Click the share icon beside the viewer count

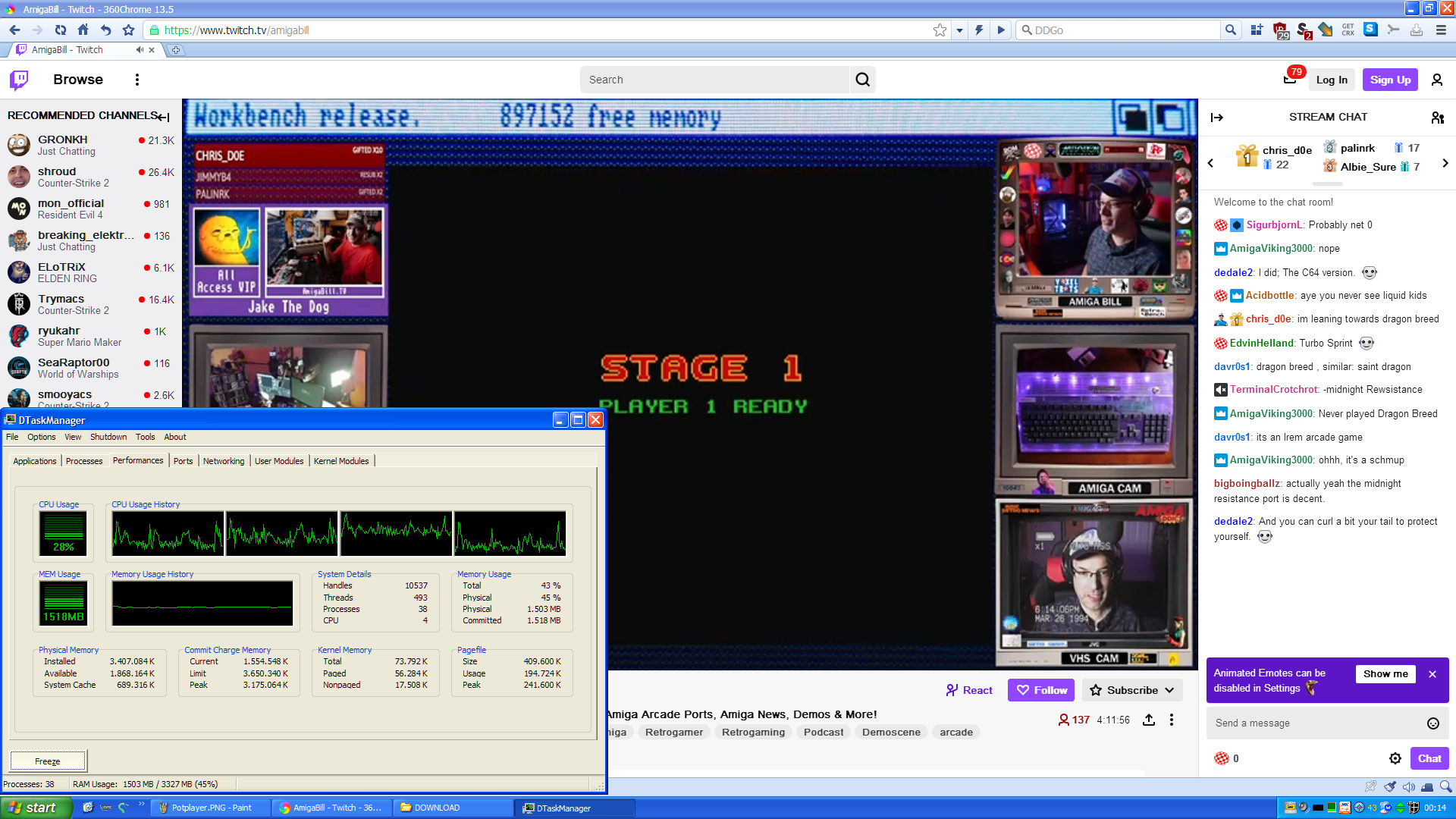click(x=1149, y=720)
